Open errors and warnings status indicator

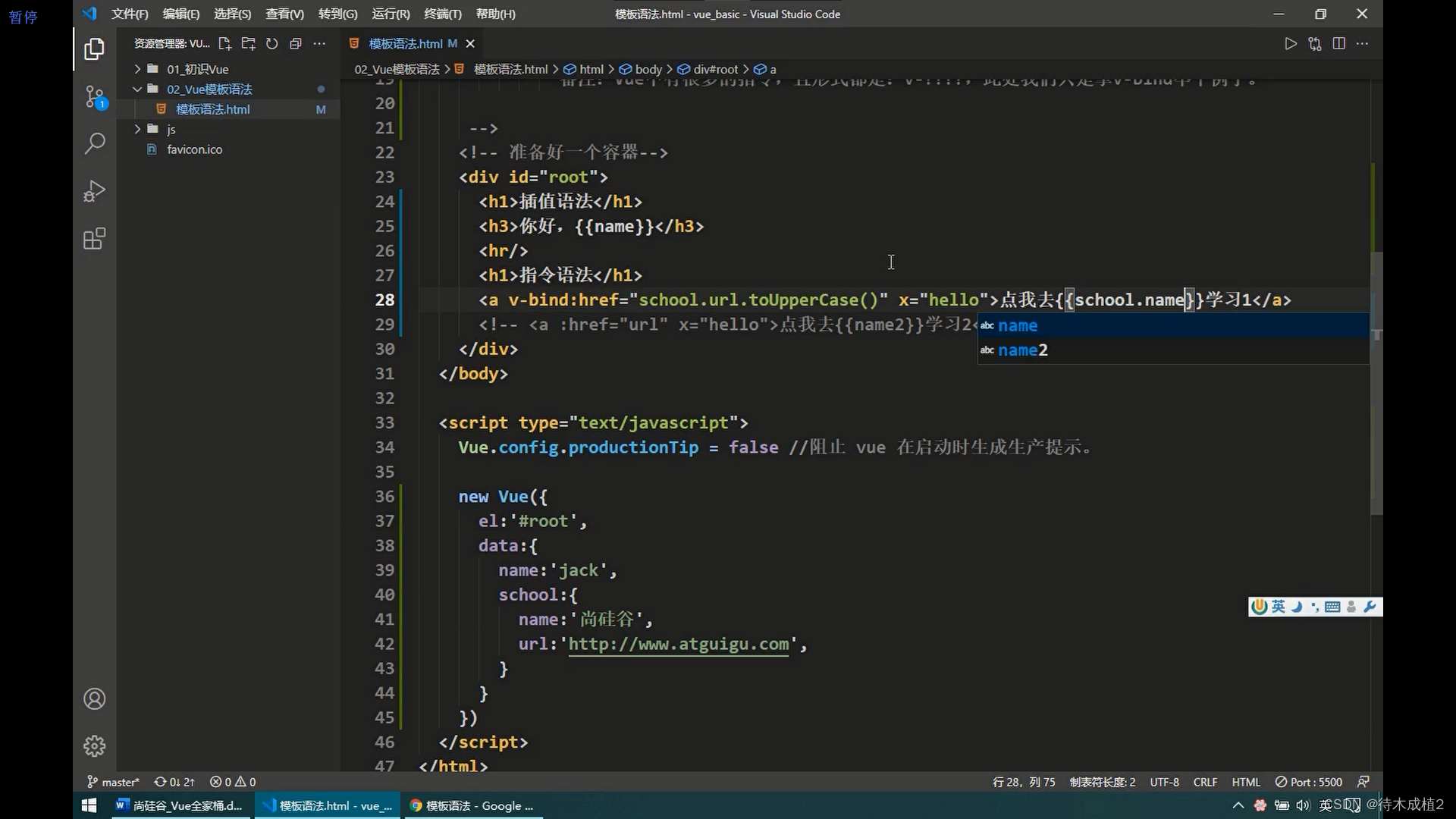tap(233, 782)
